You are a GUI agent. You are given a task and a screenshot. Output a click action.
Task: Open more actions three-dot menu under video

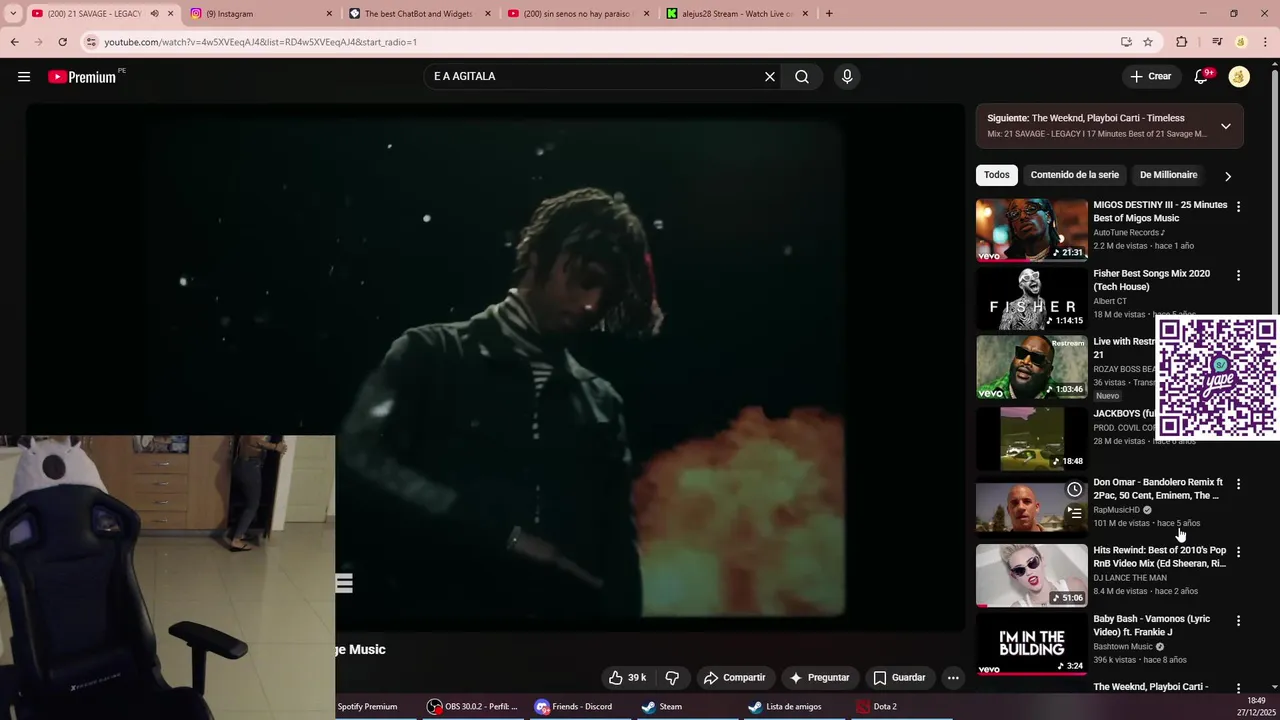(x=953, y=678)
